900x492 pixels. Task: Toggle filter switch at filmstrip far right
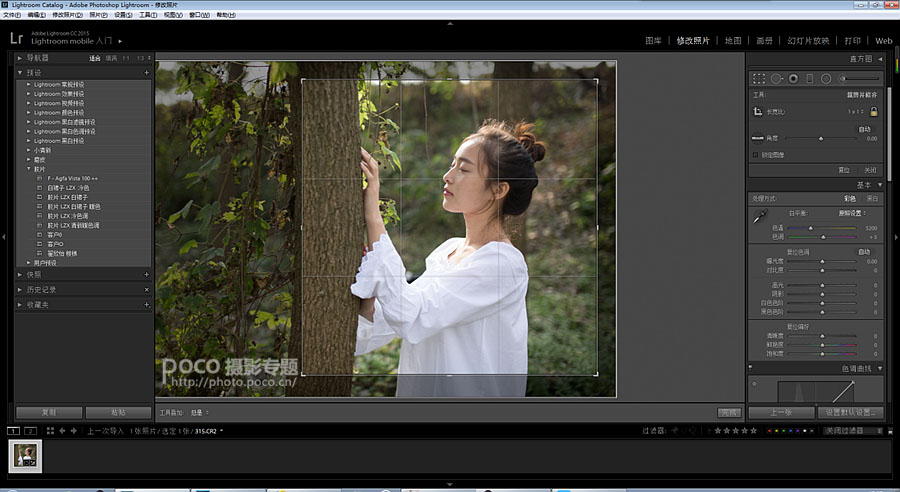pos(890,431)
